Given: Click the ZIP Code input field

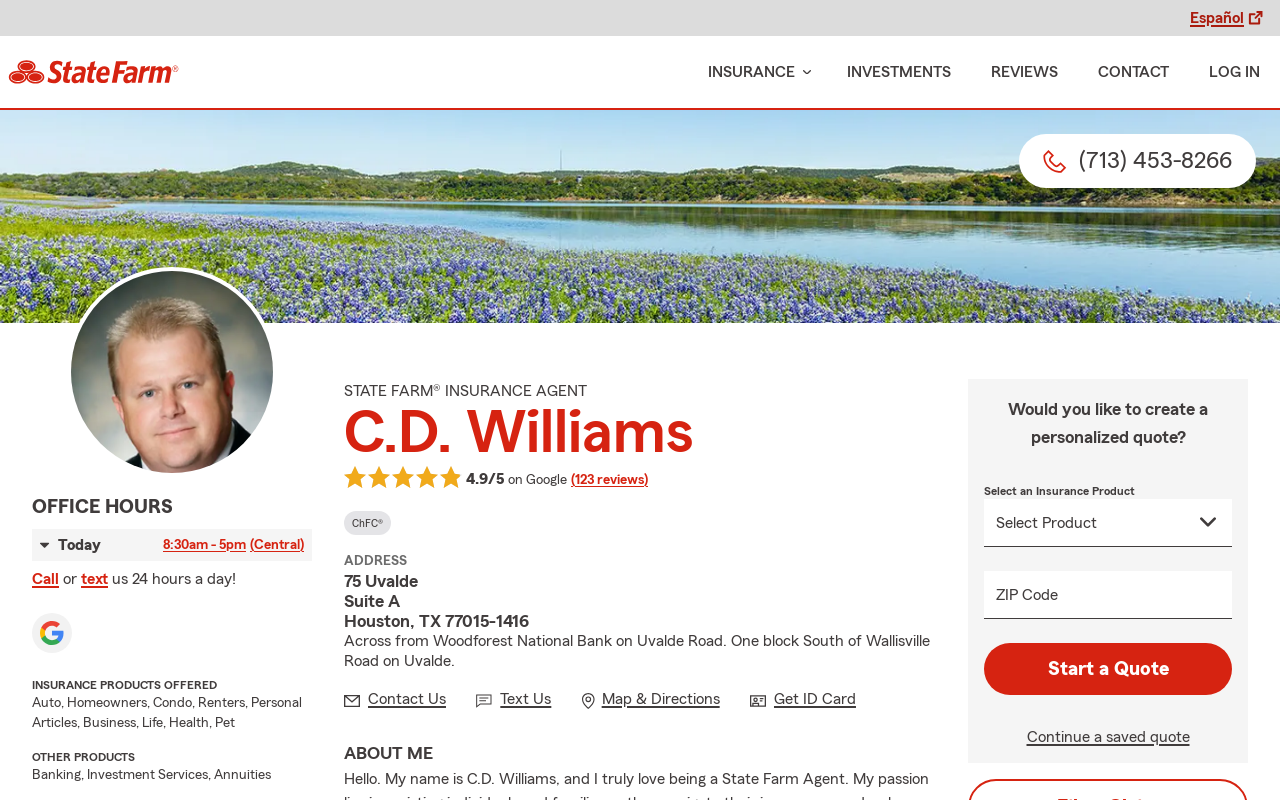Looking at the screenshot, I should [x=1108, y=595].
